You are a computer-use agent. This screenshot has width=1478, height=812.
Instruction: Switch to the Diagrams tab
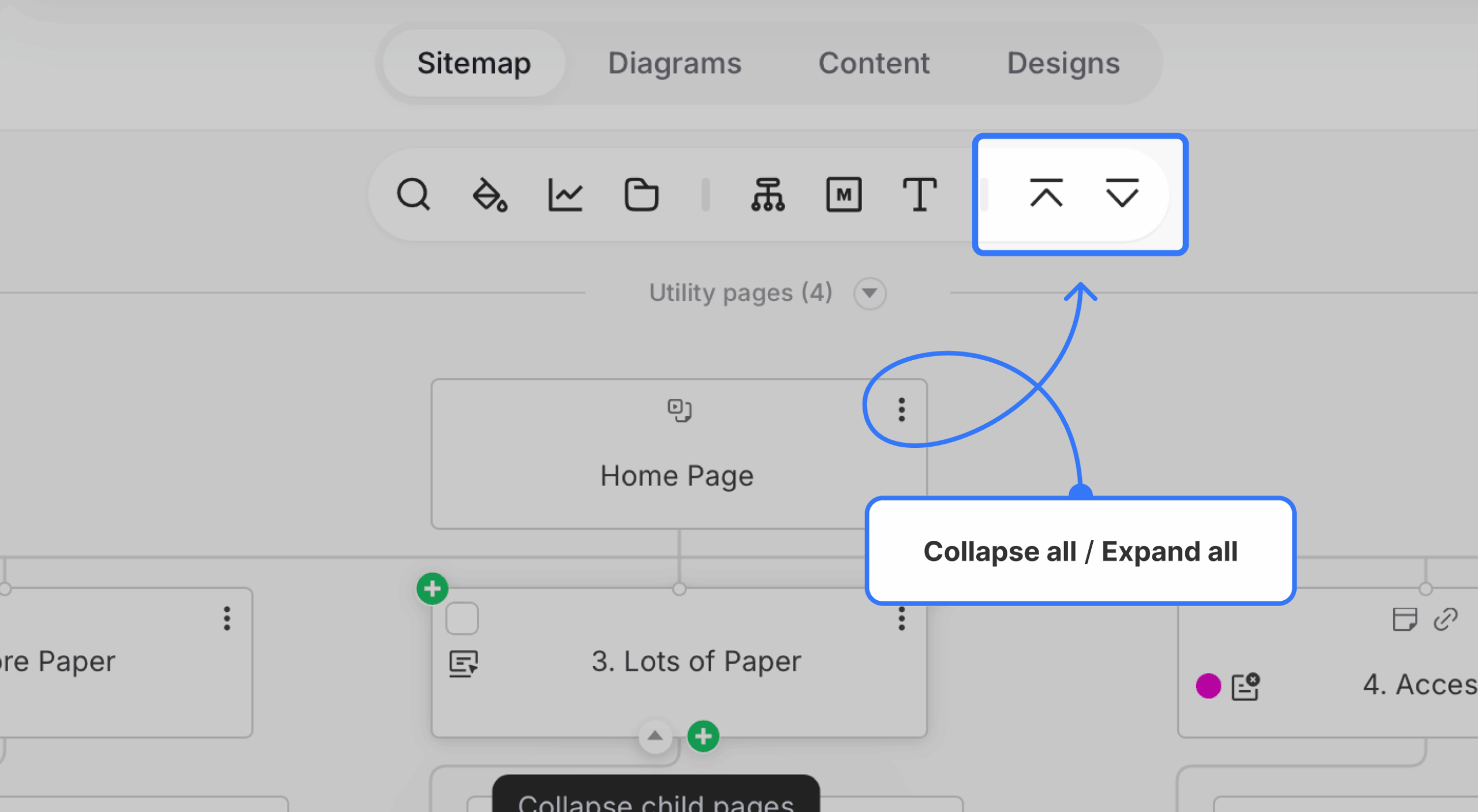coord(674,63)
